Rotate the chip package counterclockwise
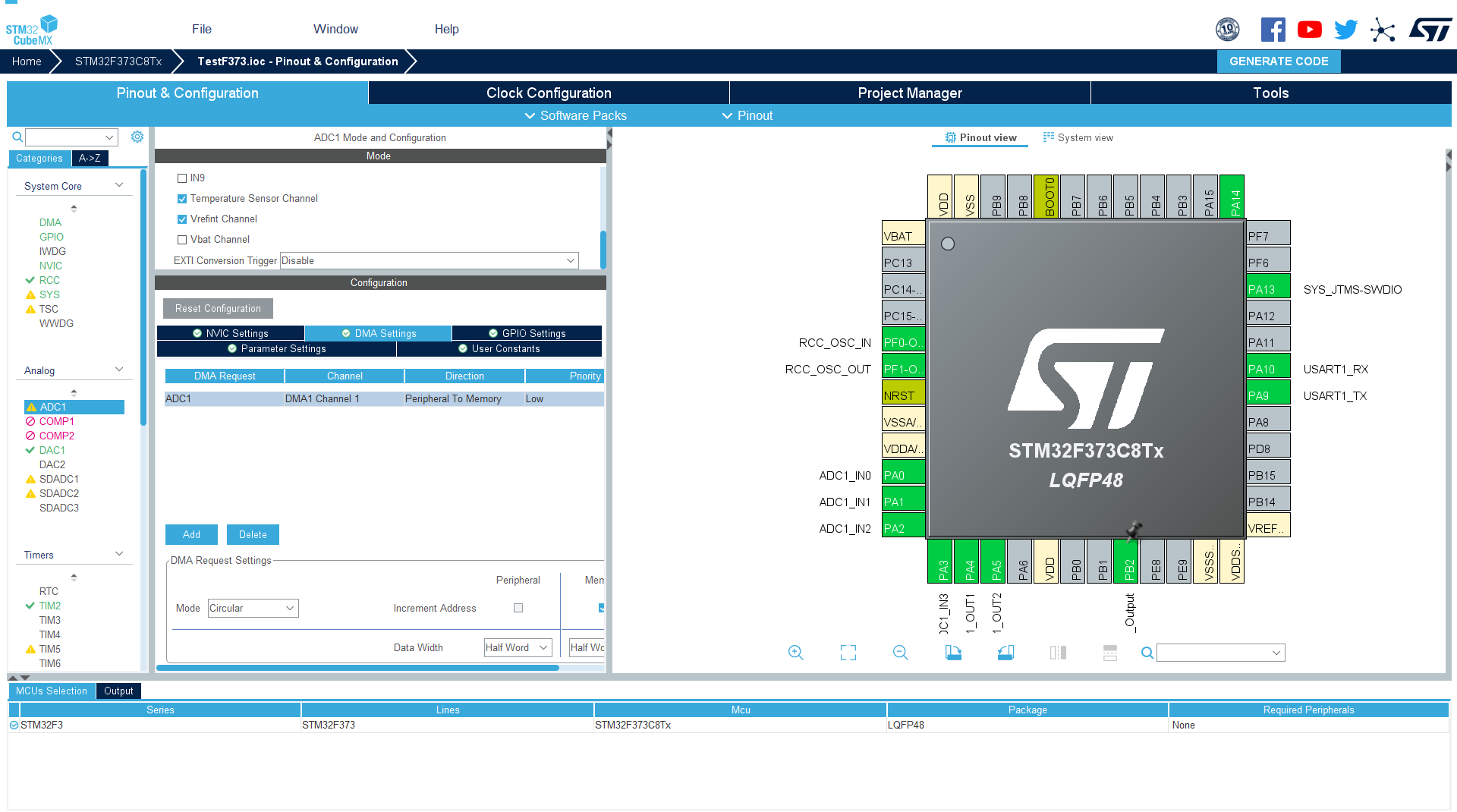Screen dimensions: 1457x812 pos(1005,652)
